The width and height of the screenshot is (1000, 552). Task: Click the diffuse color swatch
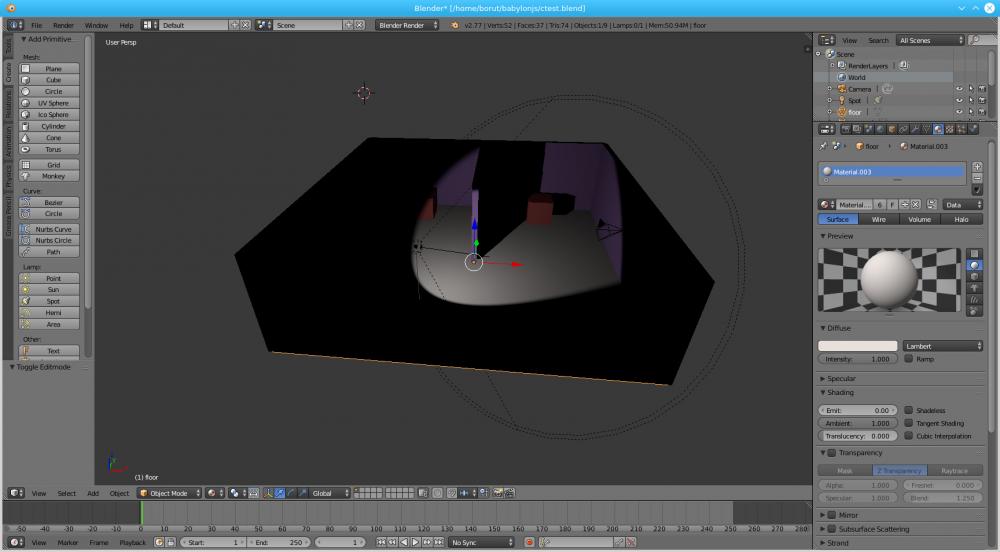click(857, 346)
